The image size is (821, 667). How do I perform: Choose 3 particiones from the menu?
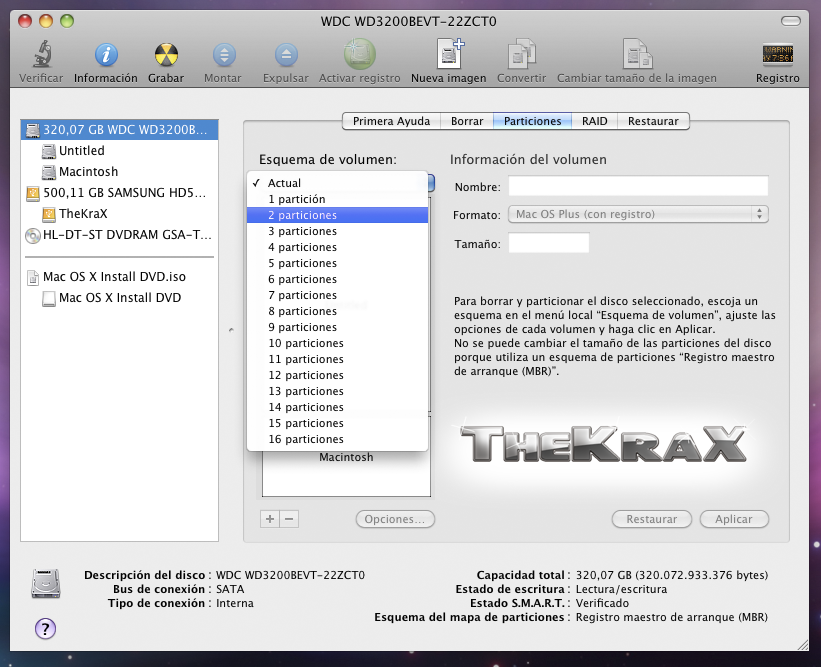(337, 231)
